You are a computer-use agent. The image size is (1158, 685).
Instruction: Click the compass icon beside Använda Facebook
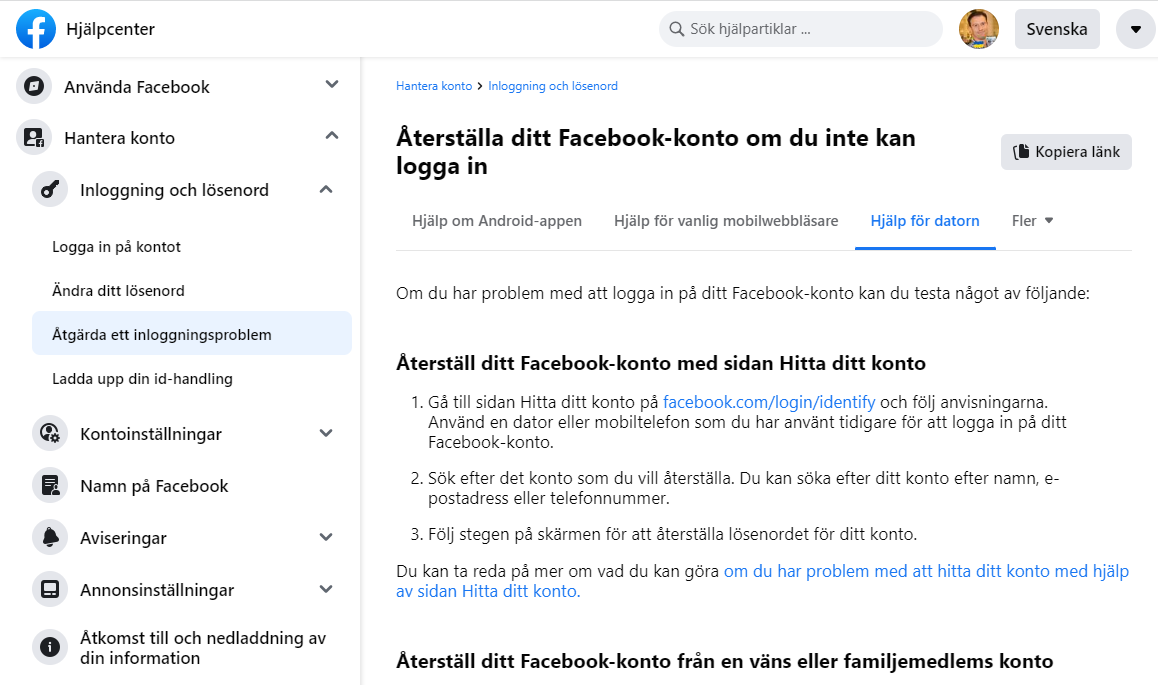click(x=34, y=86)
